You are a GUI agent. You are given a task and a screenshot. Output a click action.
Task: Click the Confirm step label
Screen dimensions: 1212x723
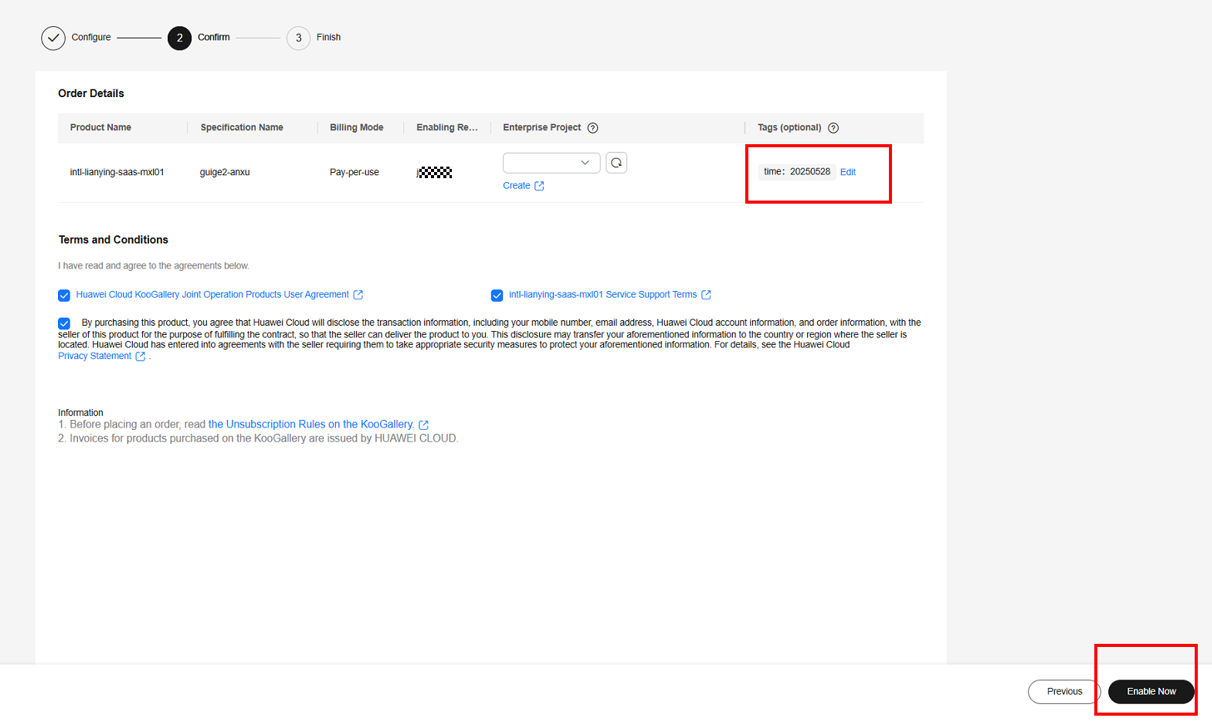click(214, 37)
